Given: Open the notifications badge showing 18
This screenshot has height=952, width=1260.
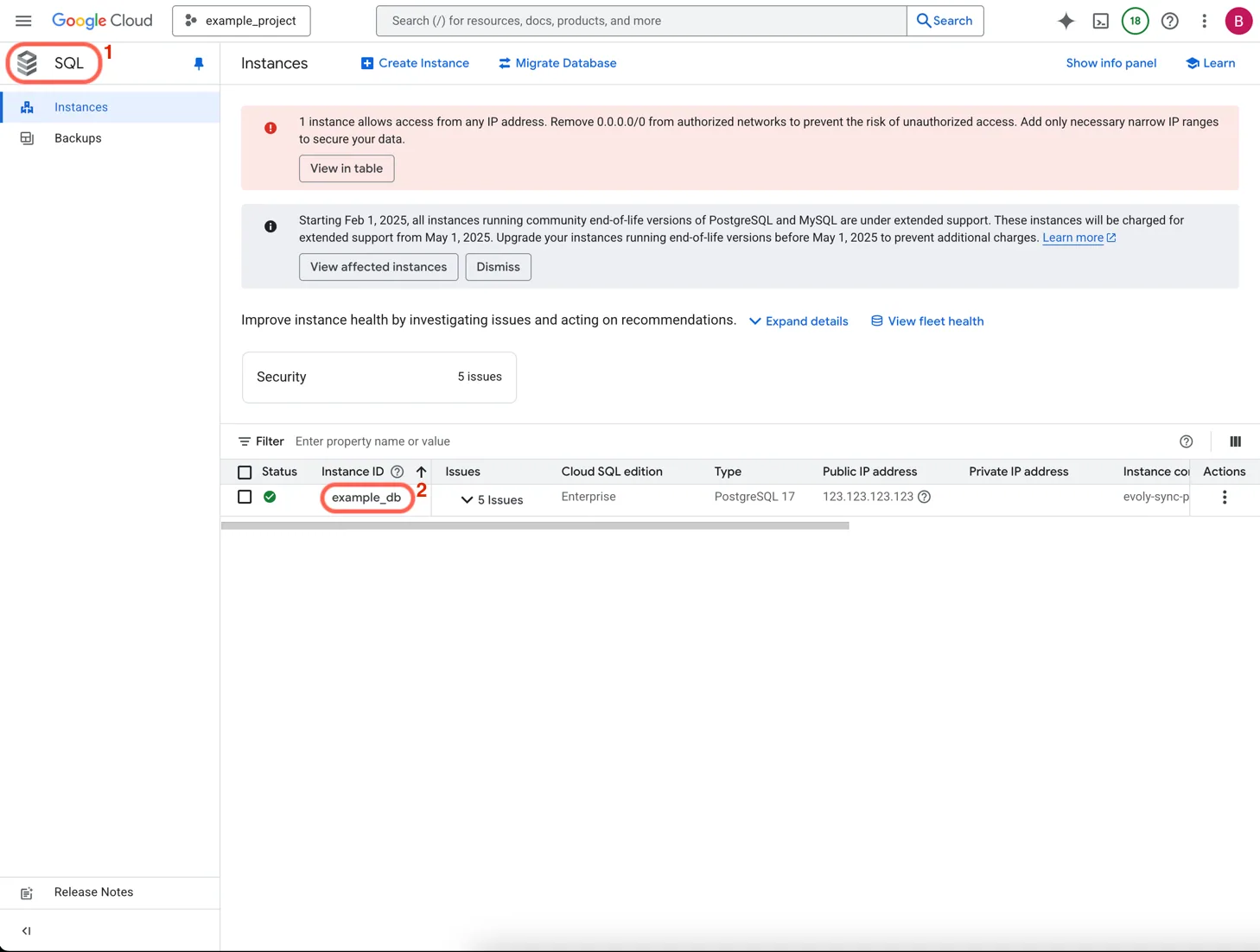Looking at the screenshot, I should (x=1135, y=21).
